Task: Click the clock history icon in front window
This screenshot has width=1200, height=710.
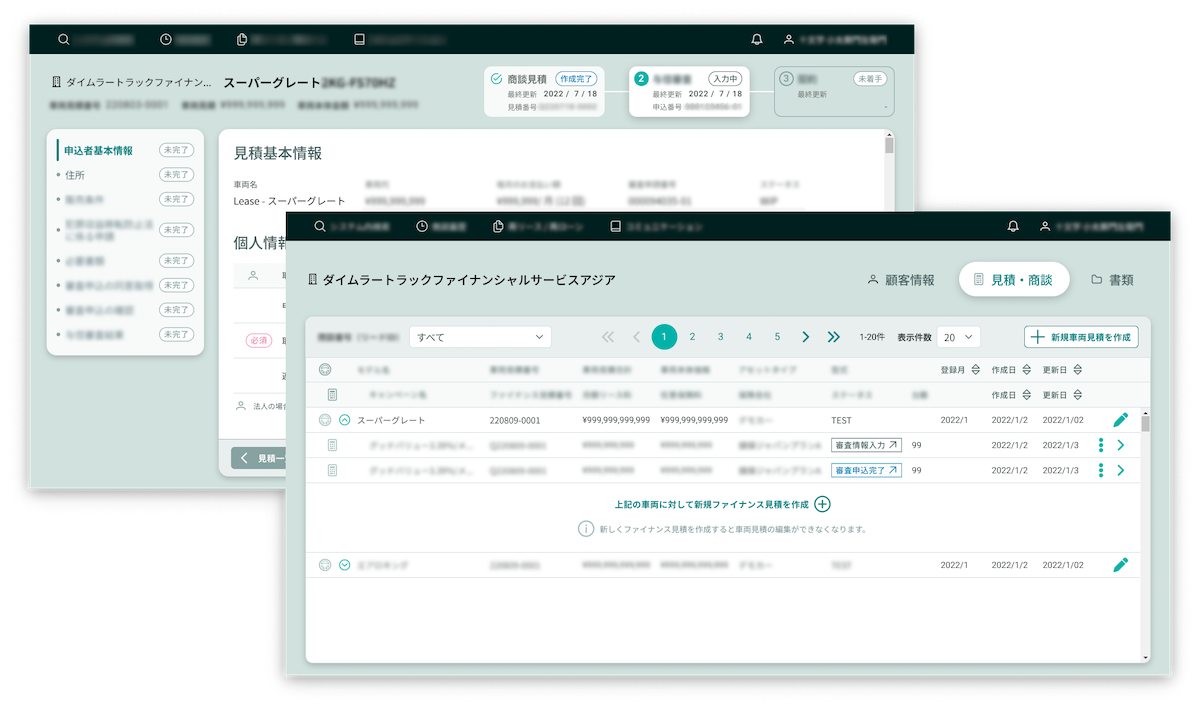Action: coord(422,226)
